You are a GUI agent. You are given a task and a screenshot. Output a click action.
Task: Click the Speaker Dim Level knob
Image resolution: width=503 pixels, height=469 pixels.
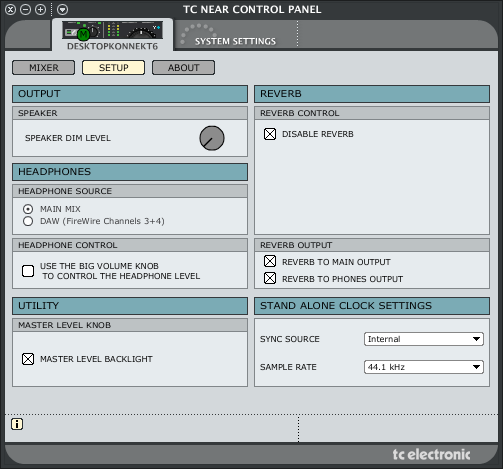[x=212, y=138]
